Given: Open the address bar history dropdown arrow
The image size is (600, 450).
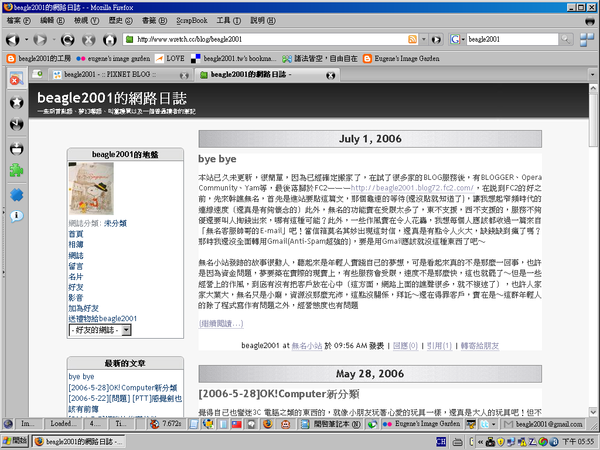Looking at the screenshot, I should [x=424, y=39].
